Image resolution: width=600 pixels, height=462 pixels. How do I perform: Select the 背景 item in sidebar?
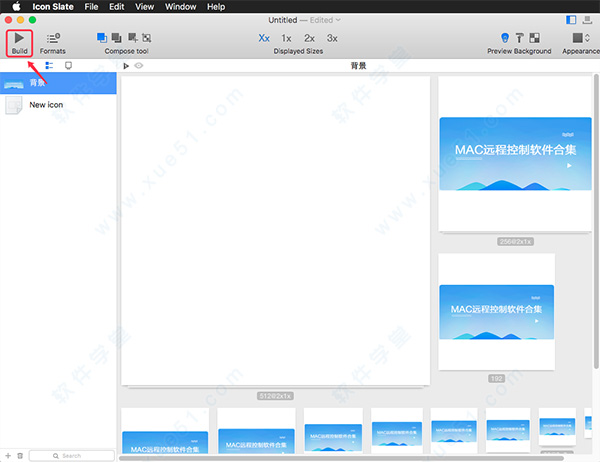point(40,82)
